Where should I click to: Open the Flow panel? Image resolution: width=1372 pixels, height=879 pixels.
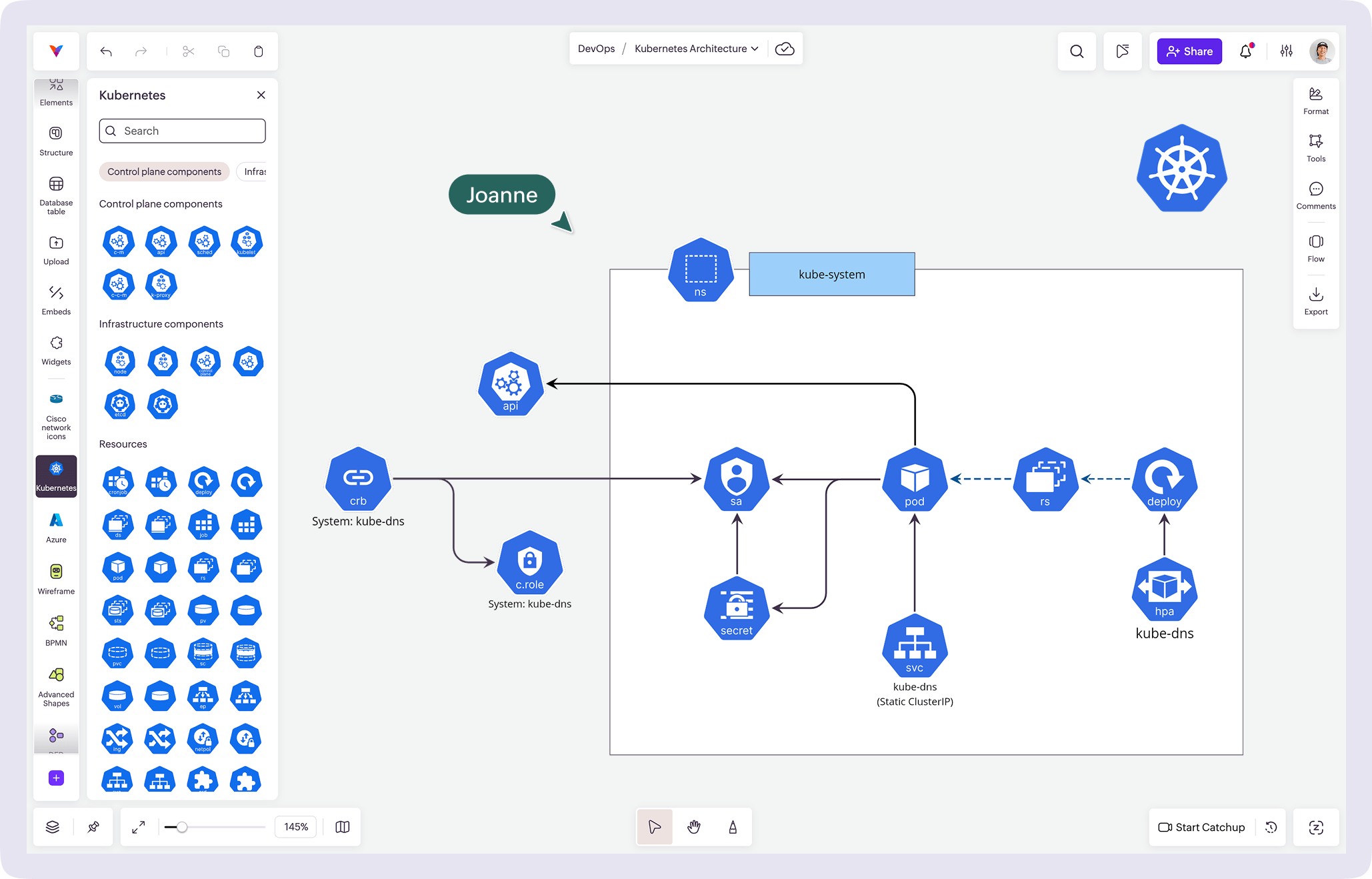coord(1316,248)
